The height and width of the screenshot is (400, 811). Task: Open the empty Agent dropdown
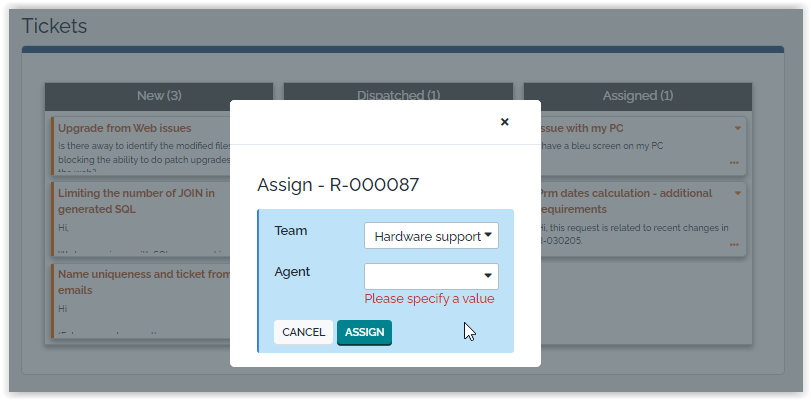click(431, 276)
